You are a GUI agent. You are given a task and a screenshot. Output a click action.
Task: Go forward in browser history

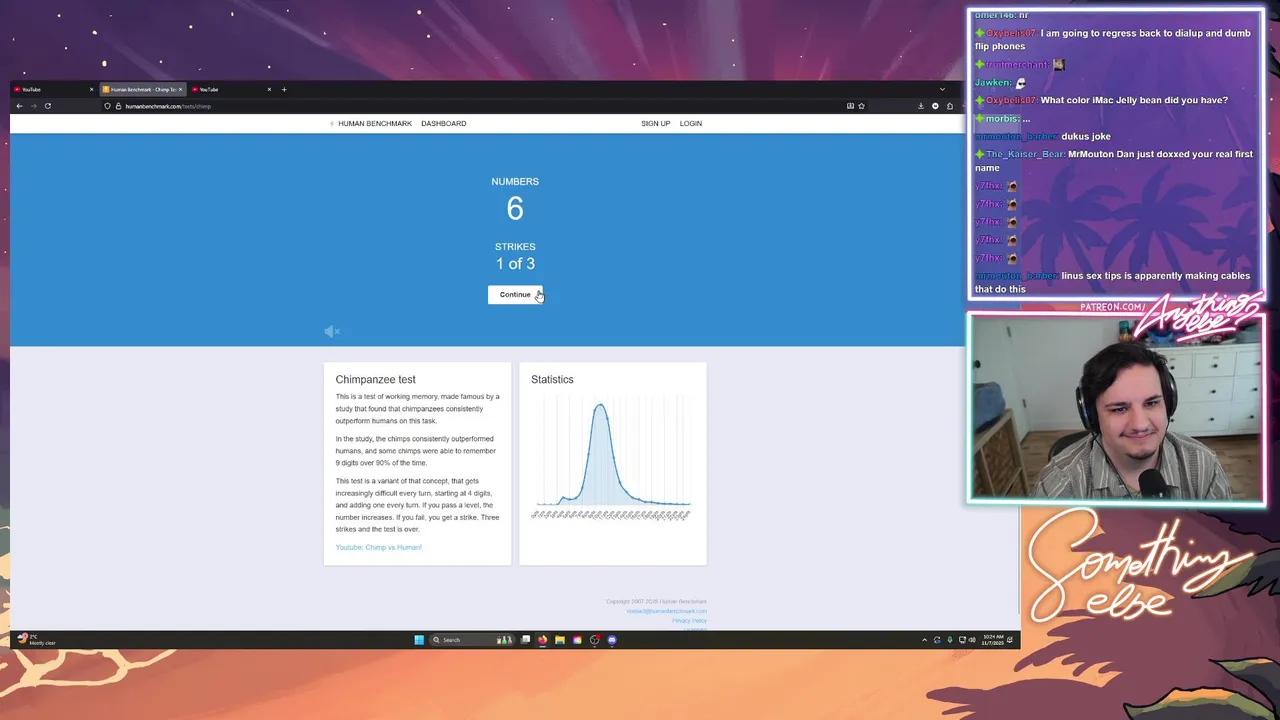coord(33,106)
